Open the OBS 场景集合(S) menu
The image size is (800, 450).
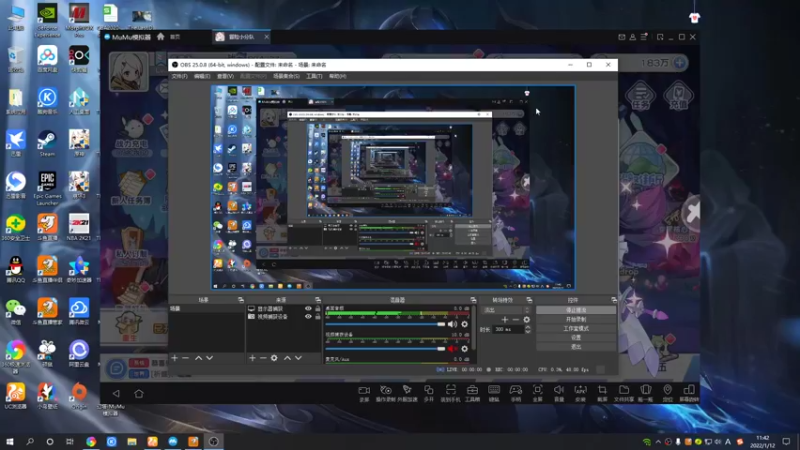pyautogui.click(x=286, y=76)
